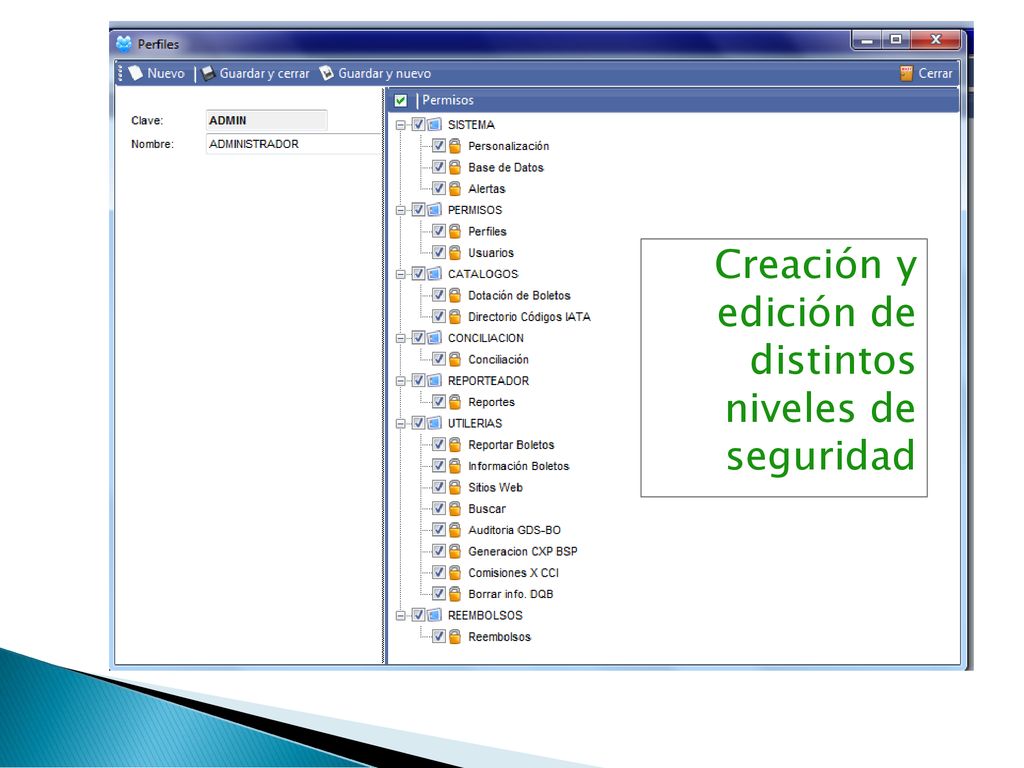Click the lock icon beside Reportar Boletos

click(455, 444)
